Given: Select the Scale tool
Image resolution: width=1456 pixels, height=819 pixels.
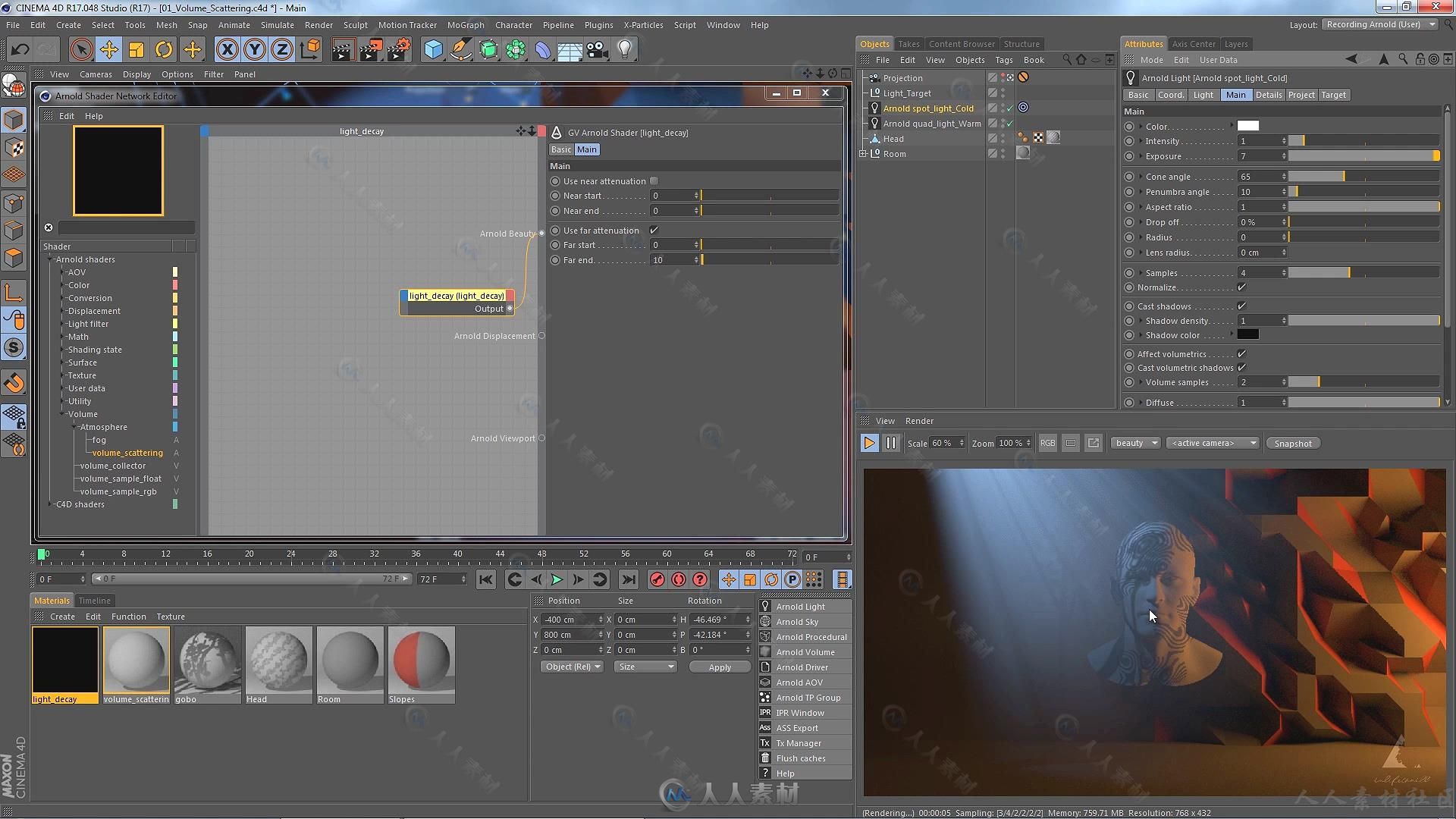Looking at the screenshot, I should pyautogui.click(x=136, y=50).
